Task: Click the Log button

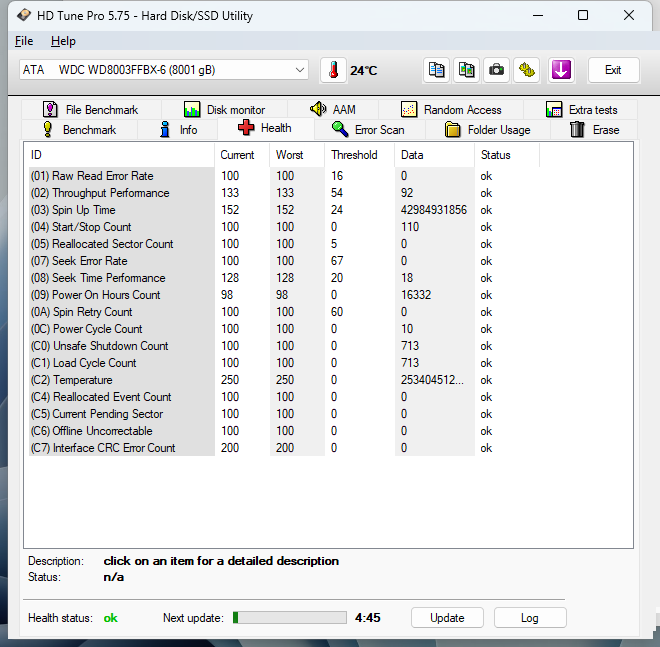Action: (x=530, y=618)
